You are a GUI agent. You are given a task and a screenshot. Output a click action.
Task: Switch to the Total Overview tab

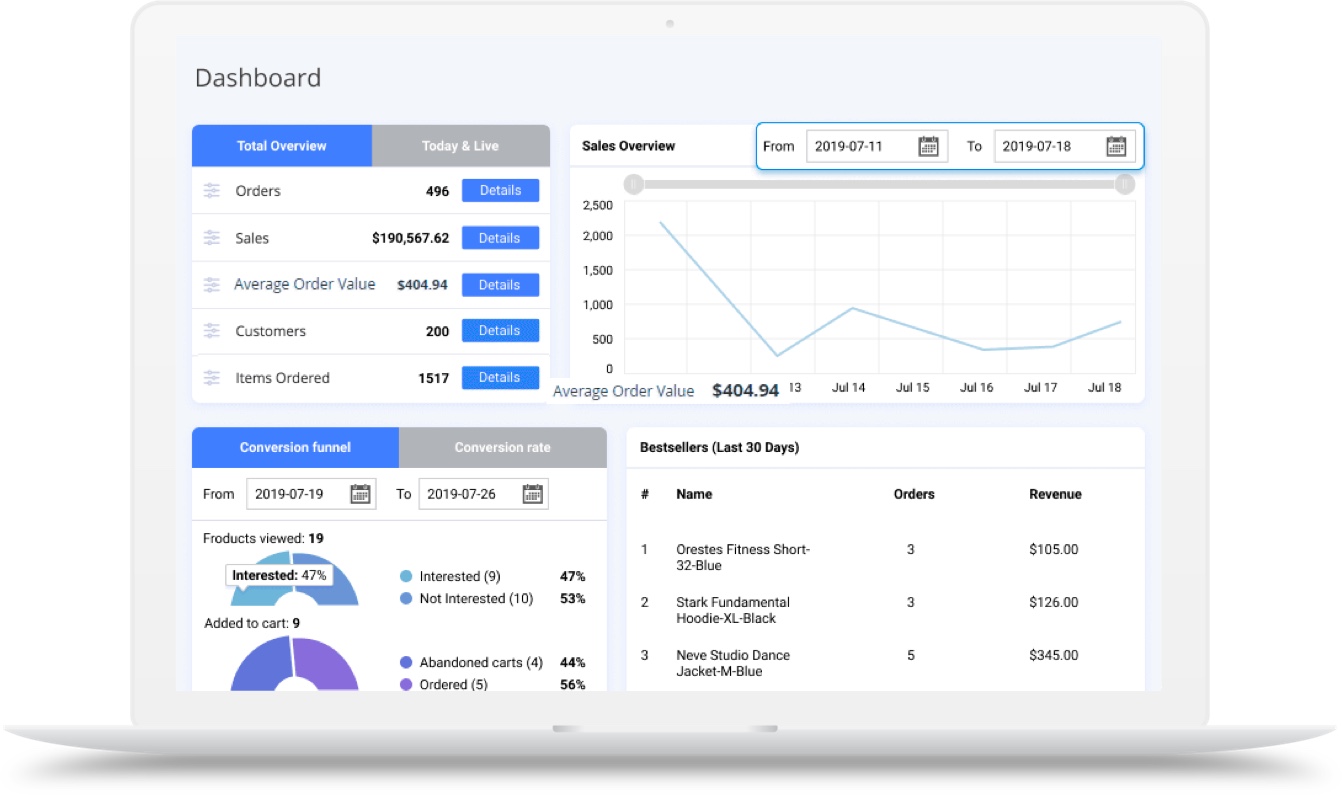coord(282,146)
